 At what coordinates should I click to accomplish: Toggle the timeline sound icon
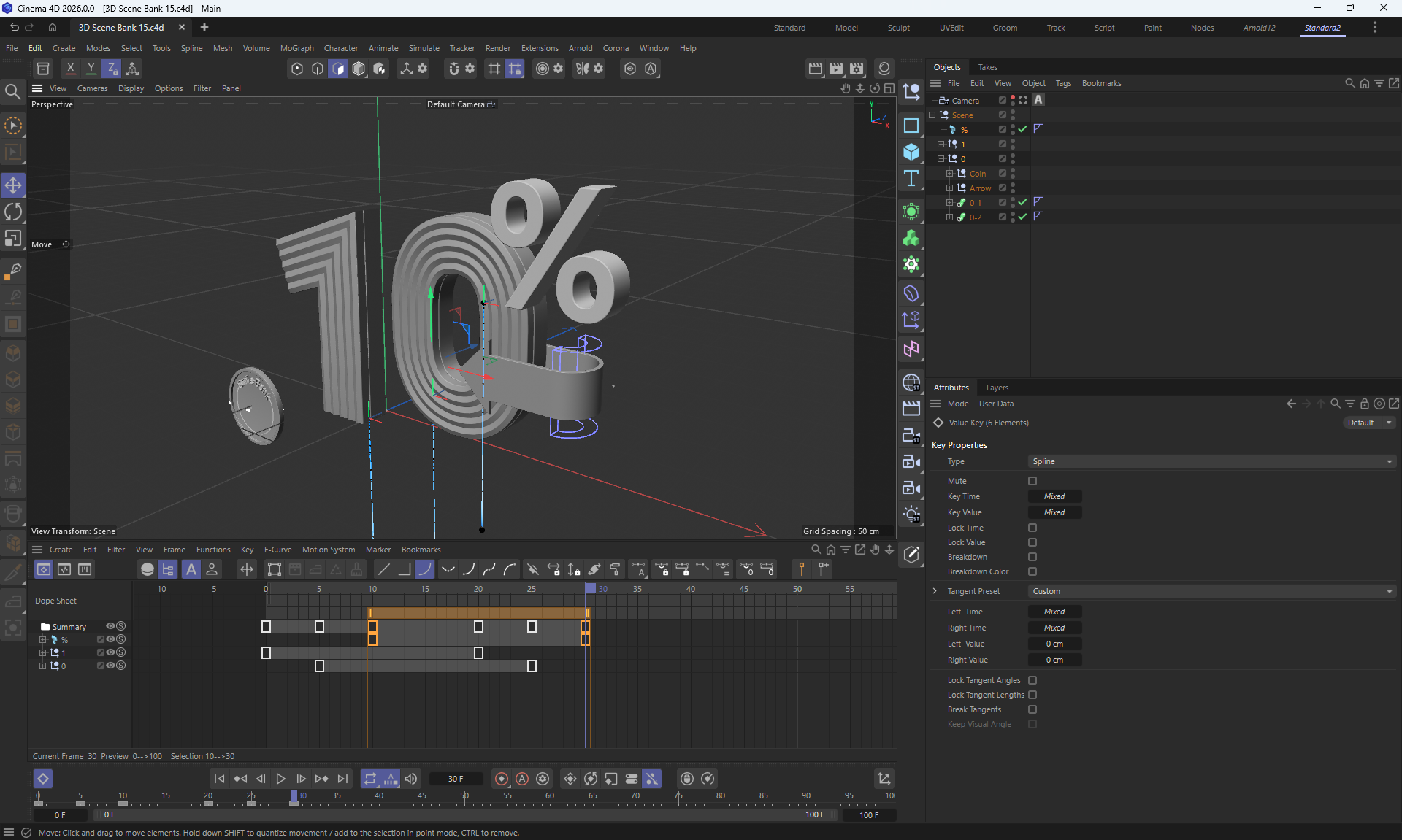click(x=411, y=779)
